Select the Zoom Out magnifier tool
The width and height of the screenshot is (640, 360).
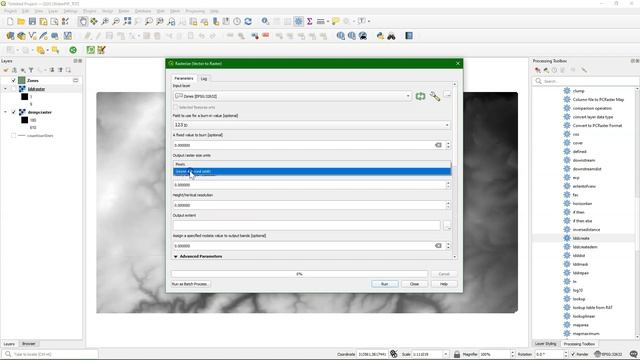click(x=116, y=21)
